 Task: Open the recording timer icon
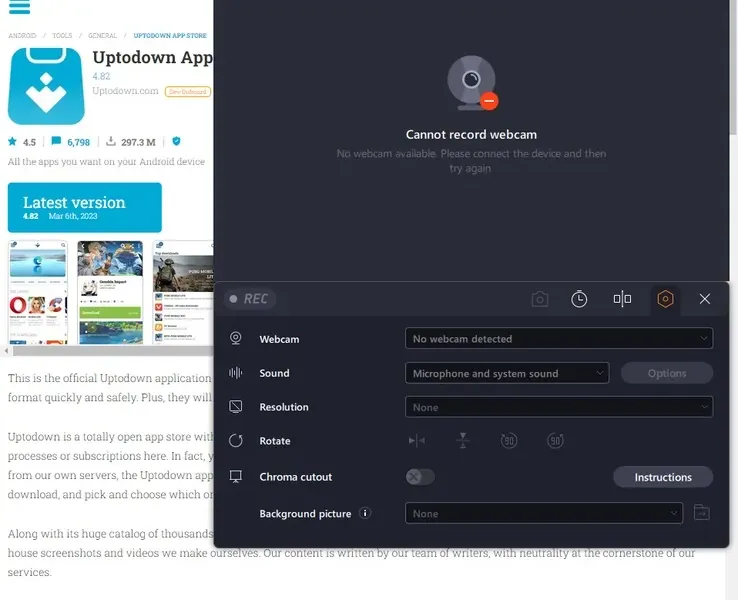click(x=579, y=299)
